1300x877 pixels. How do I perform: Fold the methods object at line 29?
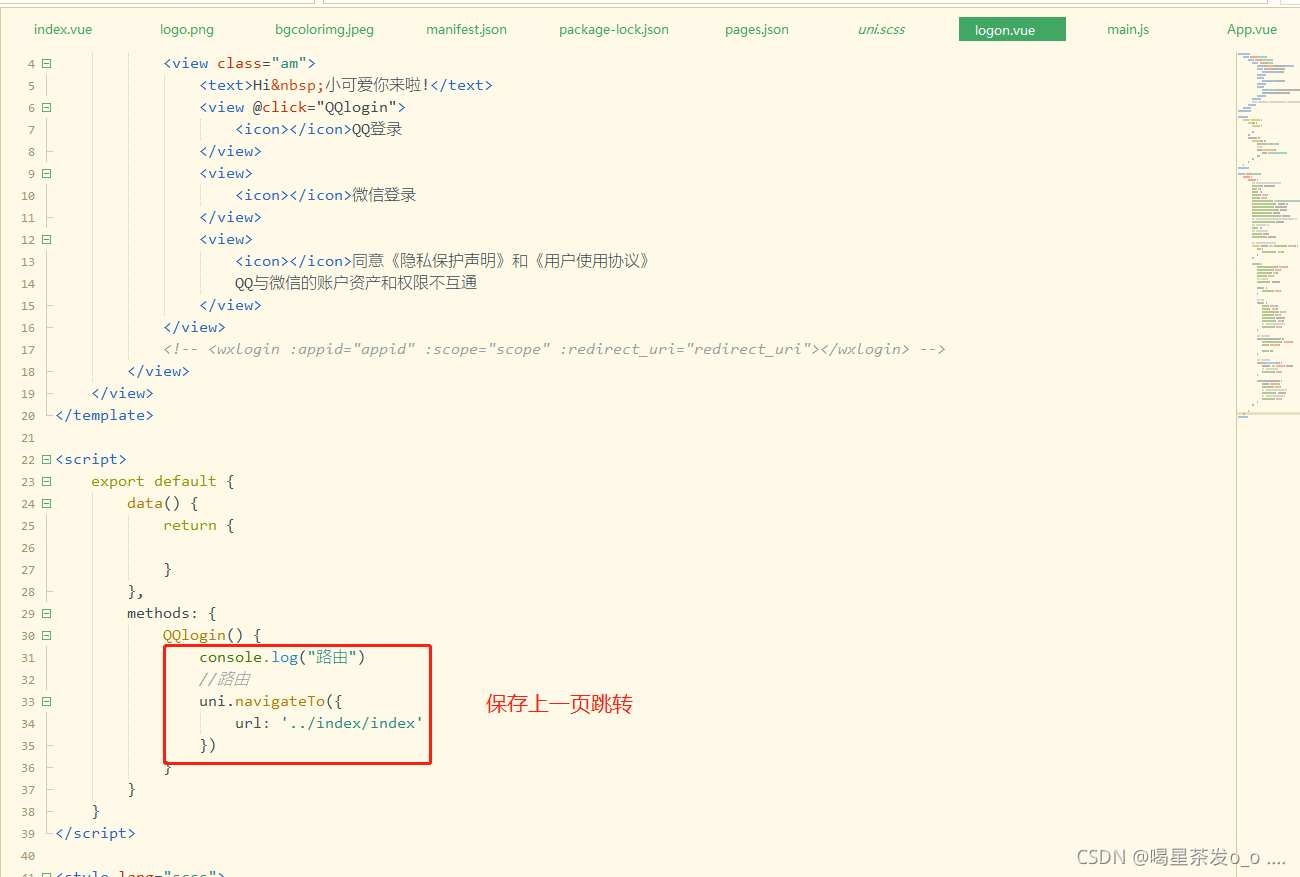46,613
